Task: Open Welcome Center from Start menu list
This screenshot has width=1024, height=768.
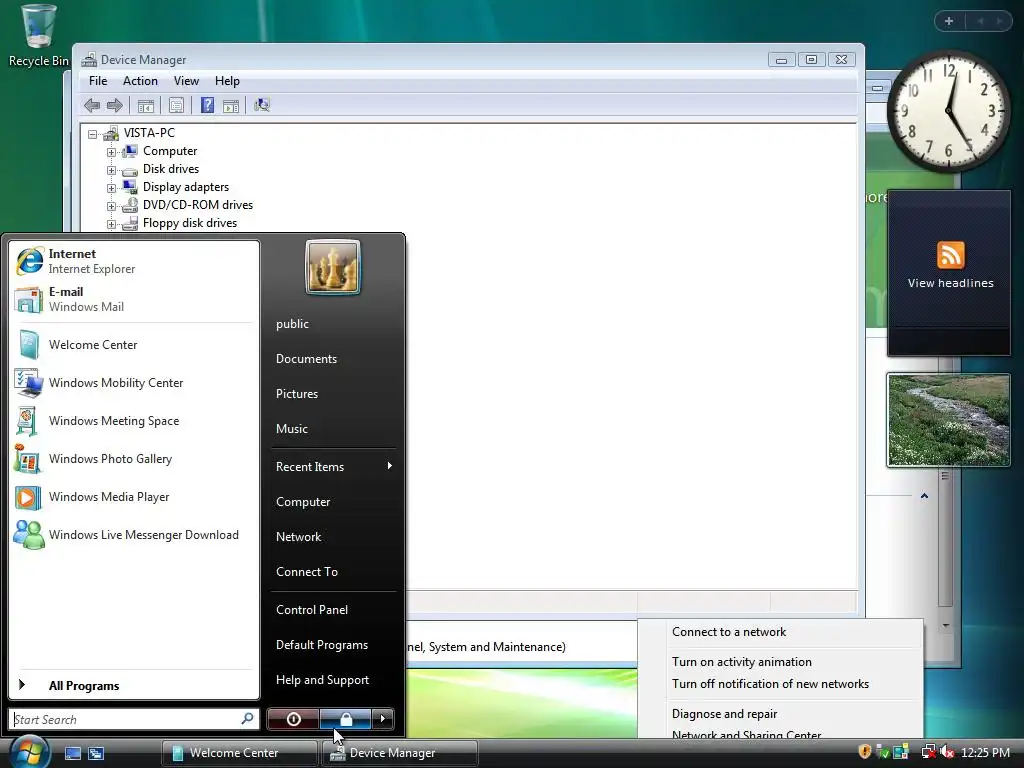Action: click(134, 345)
